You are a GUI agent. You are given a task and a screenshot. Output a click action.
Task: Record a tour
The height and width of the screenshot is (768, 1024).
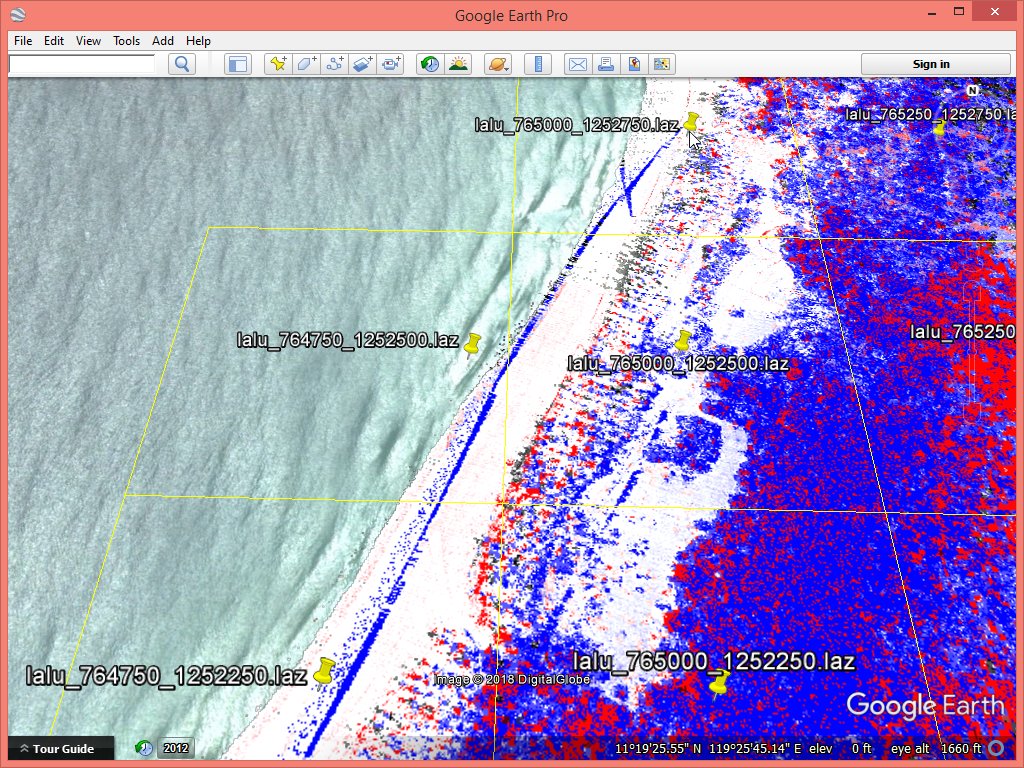[x=390, y=64]
